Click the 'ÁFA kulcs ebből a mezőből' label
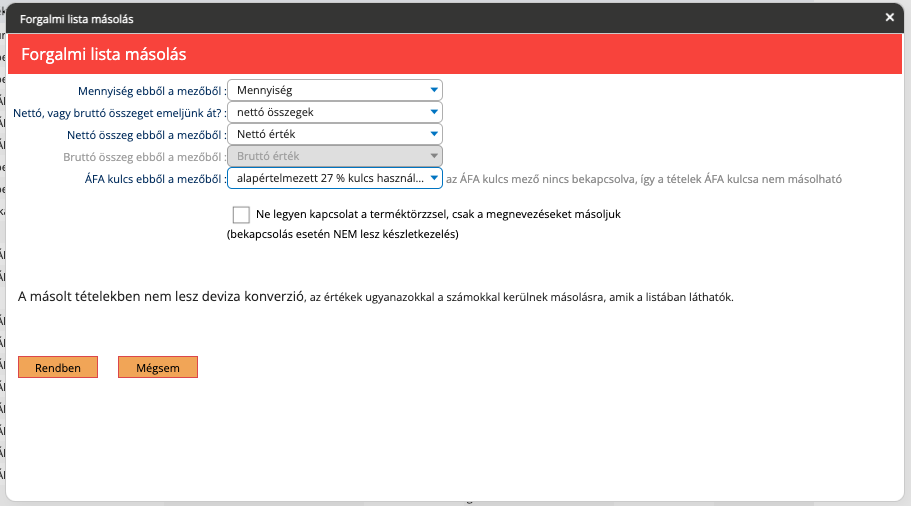 click(155, 180)
